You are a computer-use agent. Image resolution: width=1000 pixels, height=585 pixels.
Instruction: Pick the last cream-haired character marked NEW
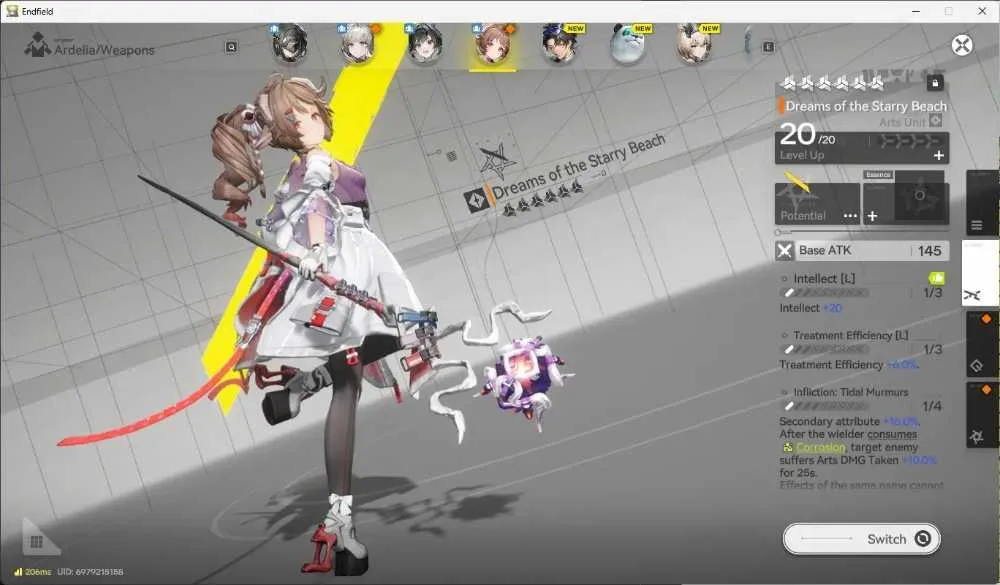click(x=695, y=43)
